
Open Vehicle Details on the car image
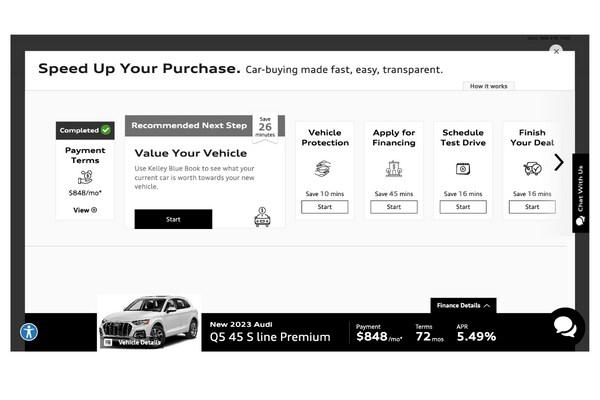[133, 342]
